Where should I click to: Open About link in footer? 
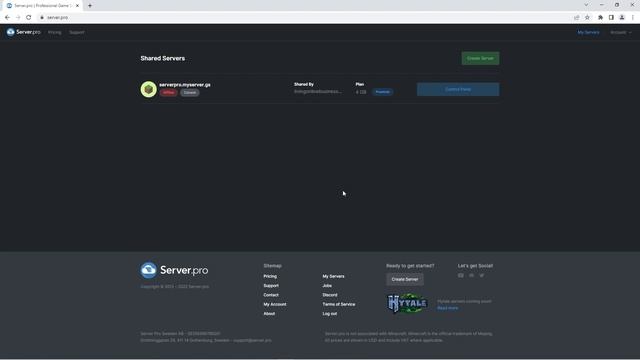(269, 314)
